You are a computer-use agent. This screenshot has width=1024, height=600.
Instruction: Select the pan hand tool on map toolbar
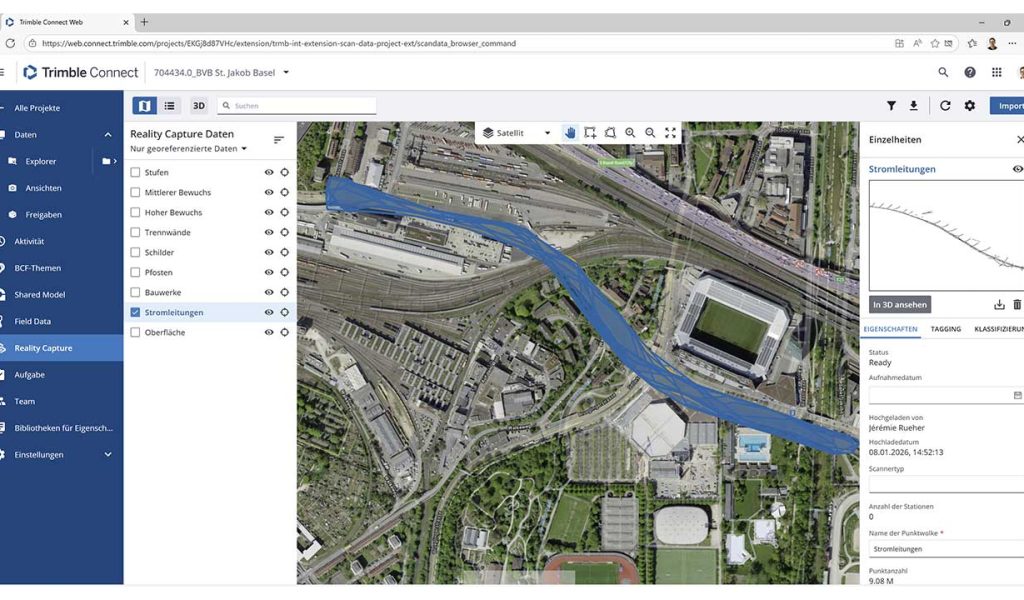[x=571, y=132]
